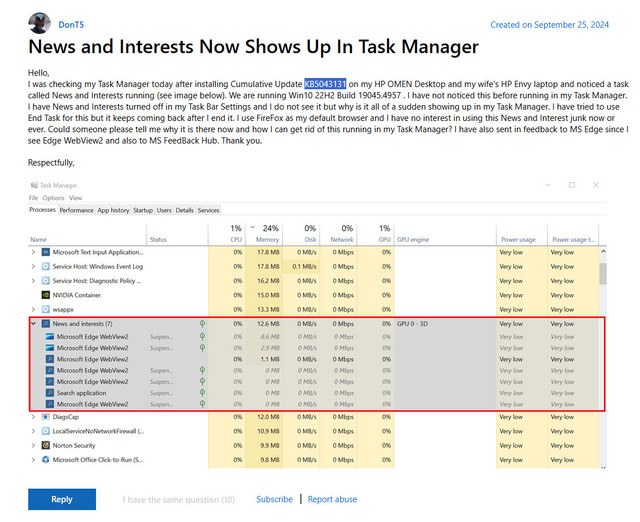
Task: Click the Task Manager title bar icon
Action: (x=34, y=185)
